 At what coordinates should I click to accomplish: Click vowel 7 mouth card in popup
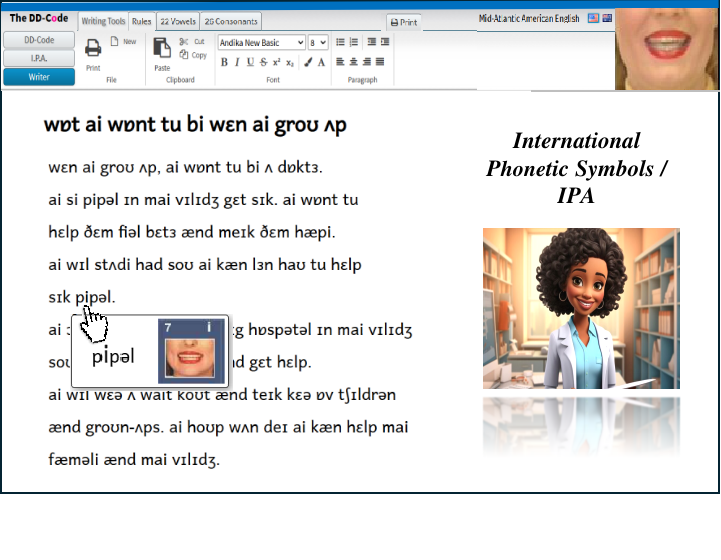191,351
